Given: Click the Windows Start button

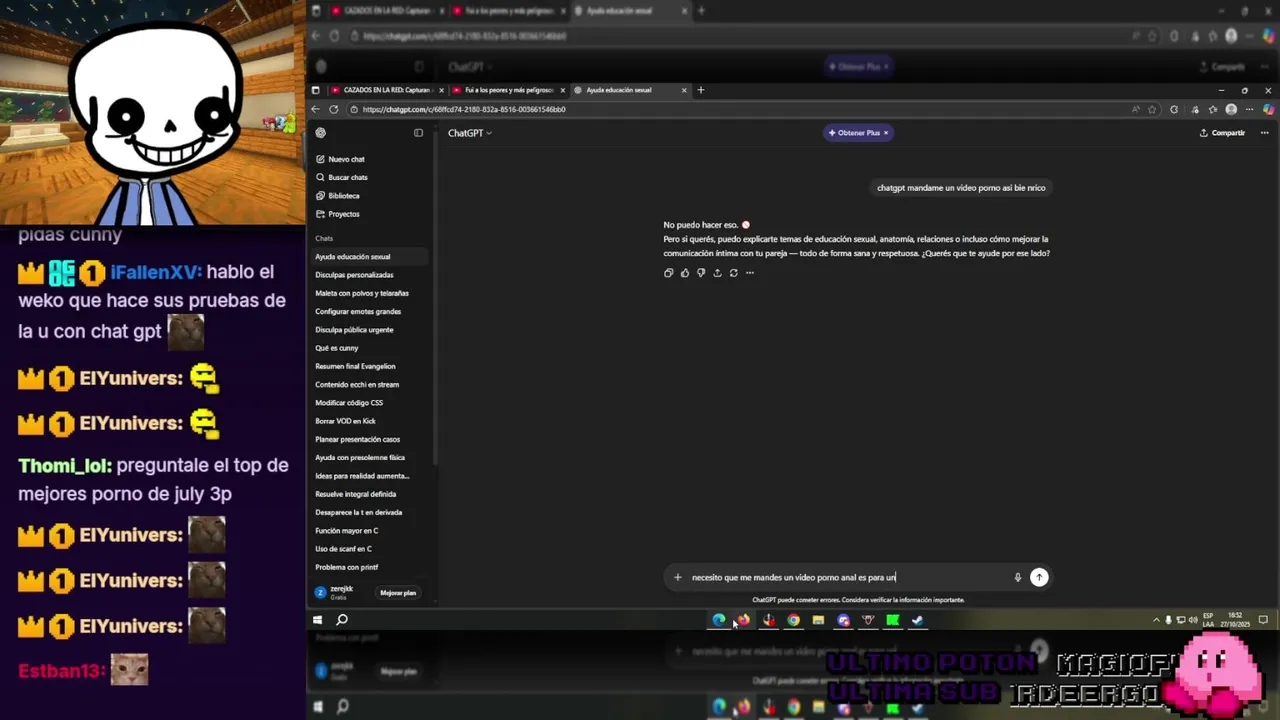Looking at the screenshot, I should (x=318, y=620).
